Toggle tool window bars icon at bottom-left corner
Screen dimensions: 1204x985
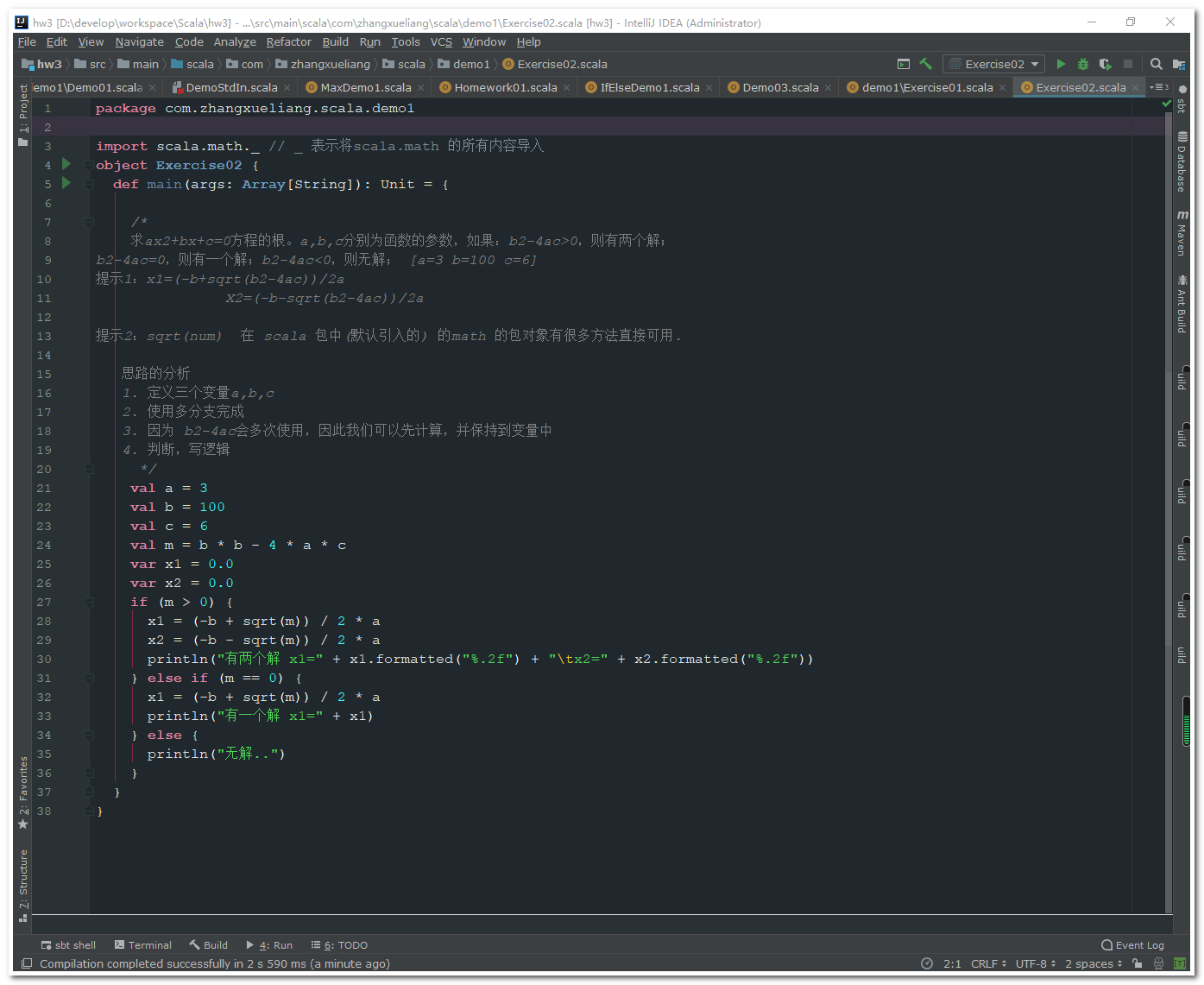(27, 963)
